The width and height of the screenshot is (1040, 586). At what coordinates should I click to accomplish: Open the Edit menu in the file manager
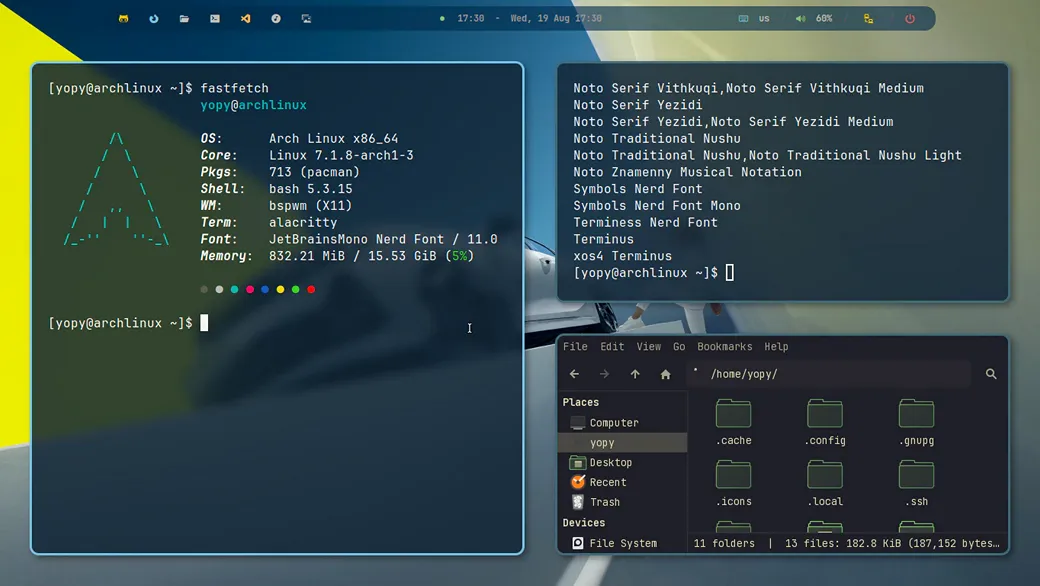click(x=612, y=347)
